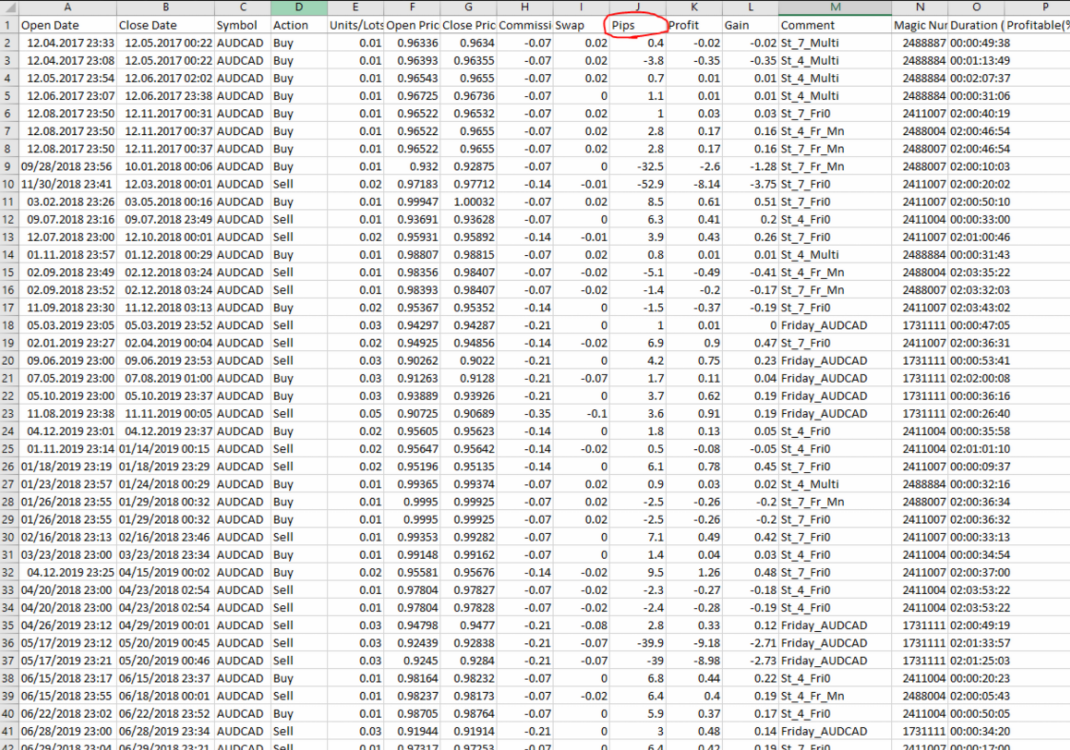Click 'Sell' in row 23
Viewport: 1070px width, 750px height.
283,414
